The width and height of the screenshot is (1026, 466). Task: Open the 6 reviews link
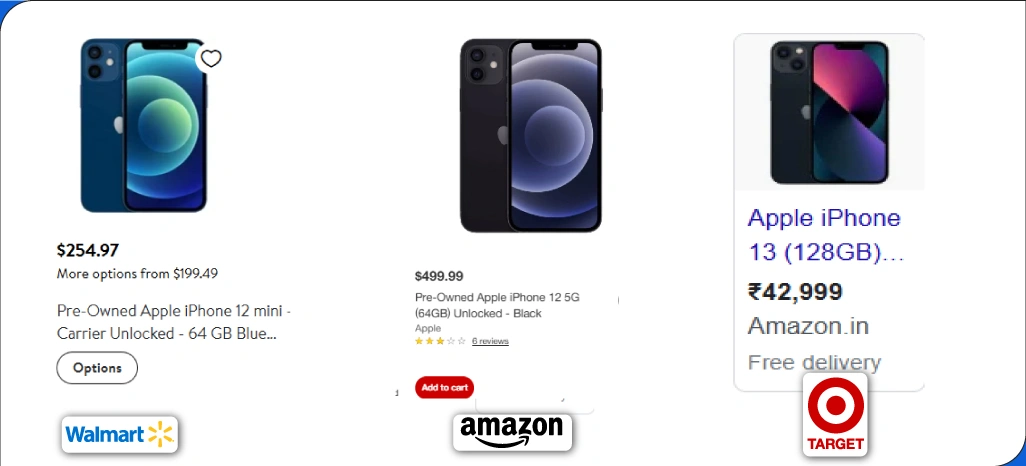(490, 341)
